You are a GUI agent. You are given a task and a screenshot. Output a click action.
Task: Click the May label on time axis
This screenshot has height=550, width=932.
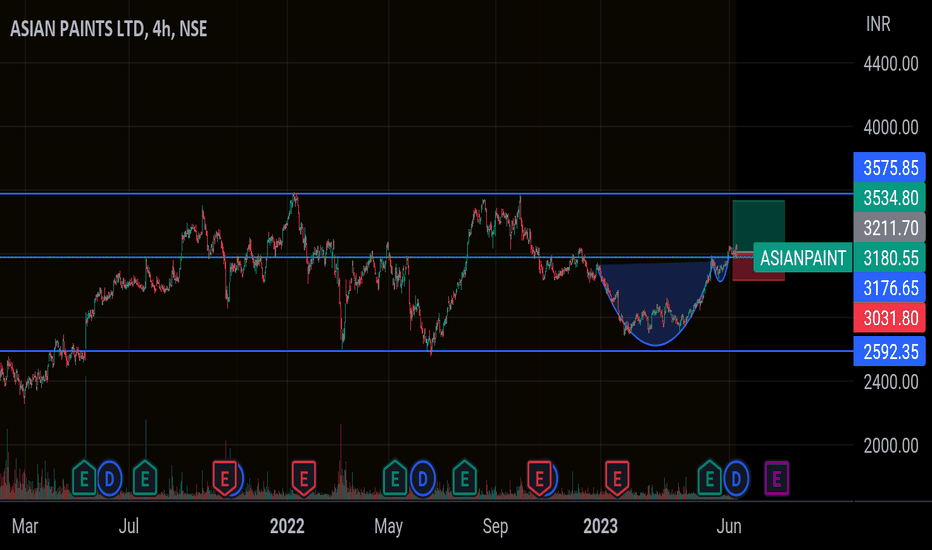click(388, 526)
